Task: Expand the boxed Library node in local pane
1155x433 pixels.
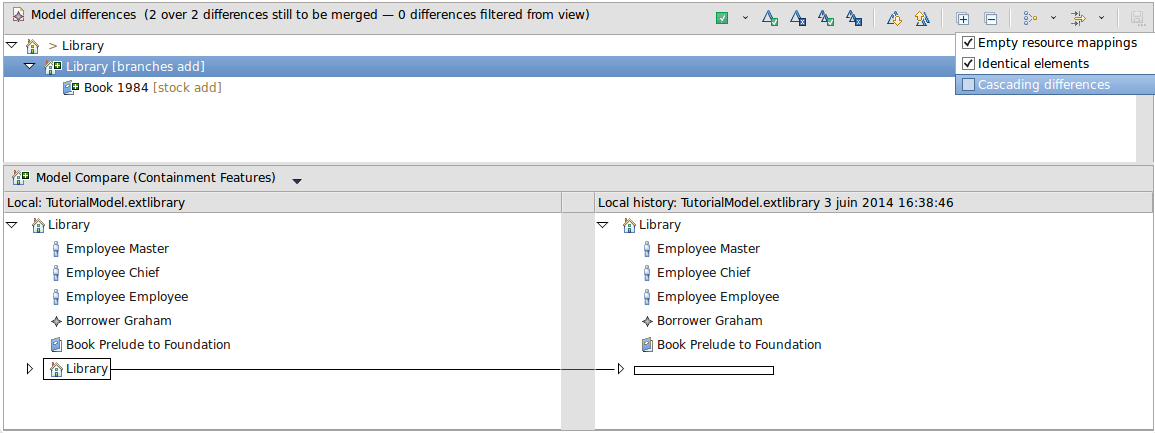Action: pos(30,370)
